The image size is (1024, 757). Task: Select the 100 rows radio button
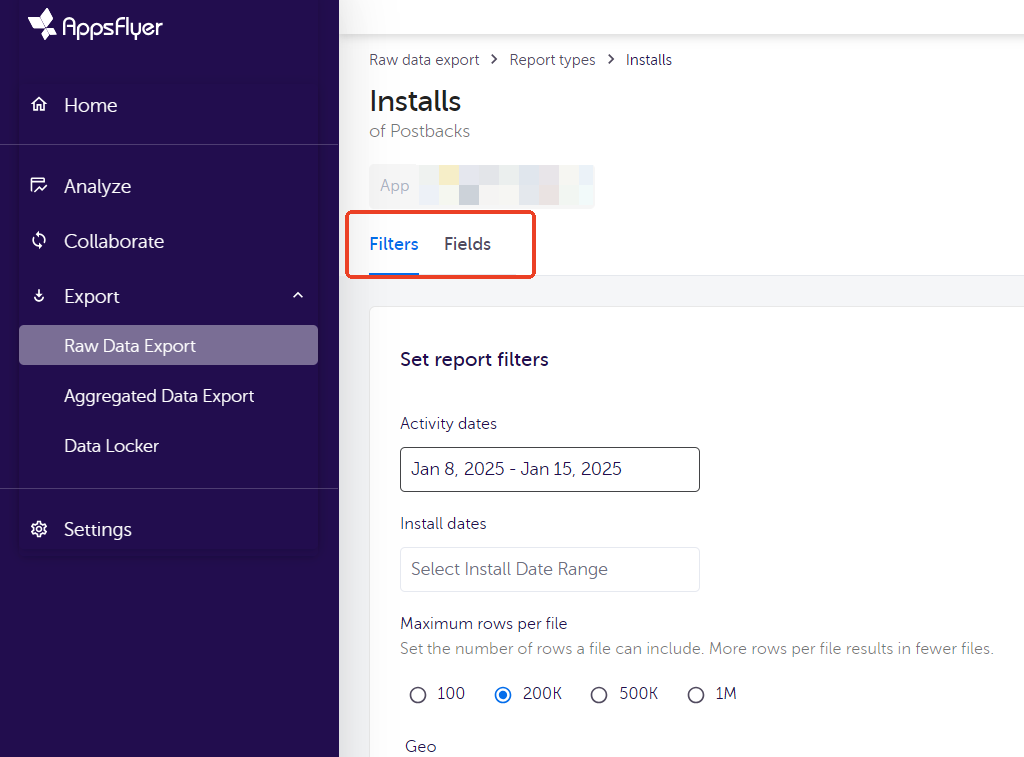pos(418,694)
